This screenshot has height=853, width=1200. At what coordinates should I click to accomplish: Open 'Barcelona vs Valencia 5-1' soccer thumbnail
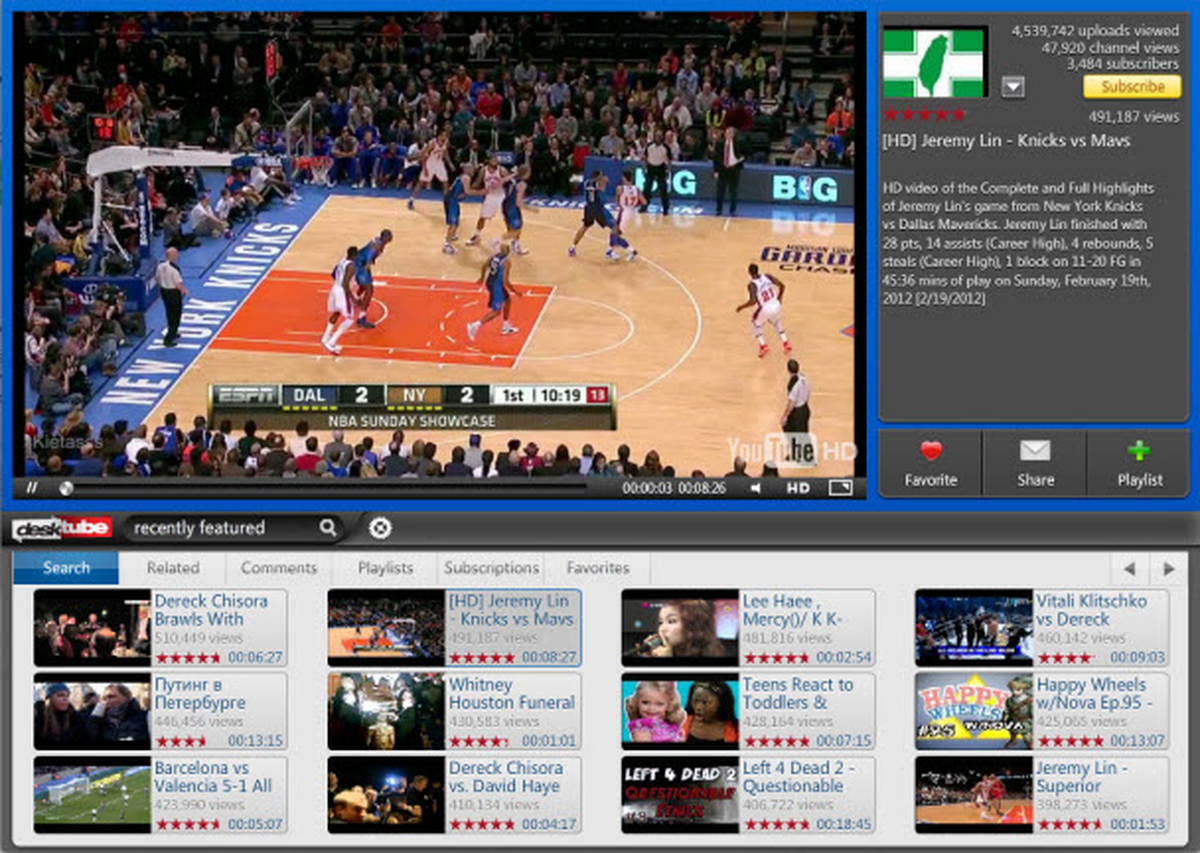tap(92, 795)
